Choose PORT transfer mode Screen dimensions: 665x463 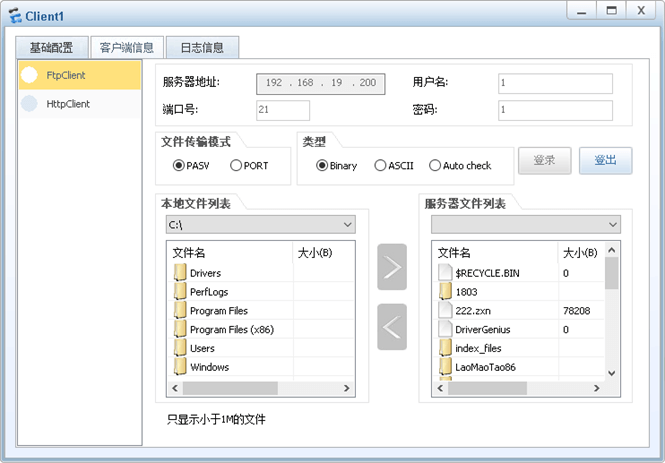tap(236, 165)
